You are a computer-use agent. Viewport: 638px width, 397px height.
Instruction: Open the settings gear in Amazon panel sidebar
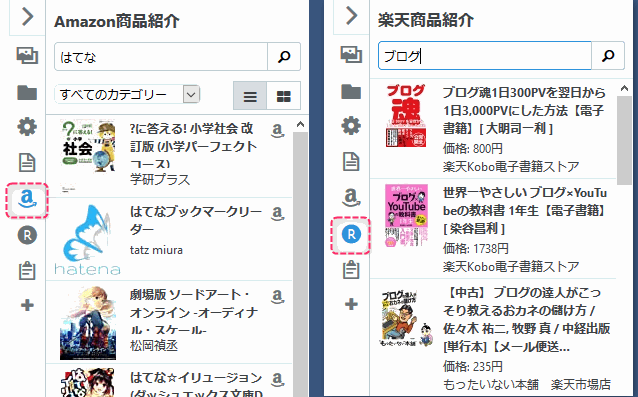[x=27, y=127]
